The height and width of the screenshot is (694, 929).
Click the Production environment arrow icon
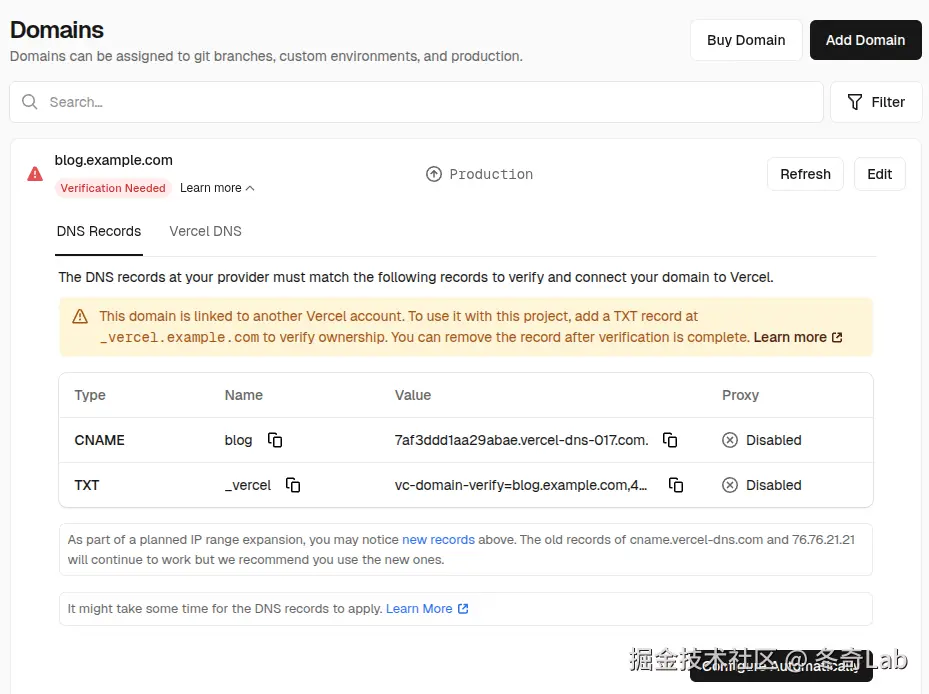click(x=433, y=174)
